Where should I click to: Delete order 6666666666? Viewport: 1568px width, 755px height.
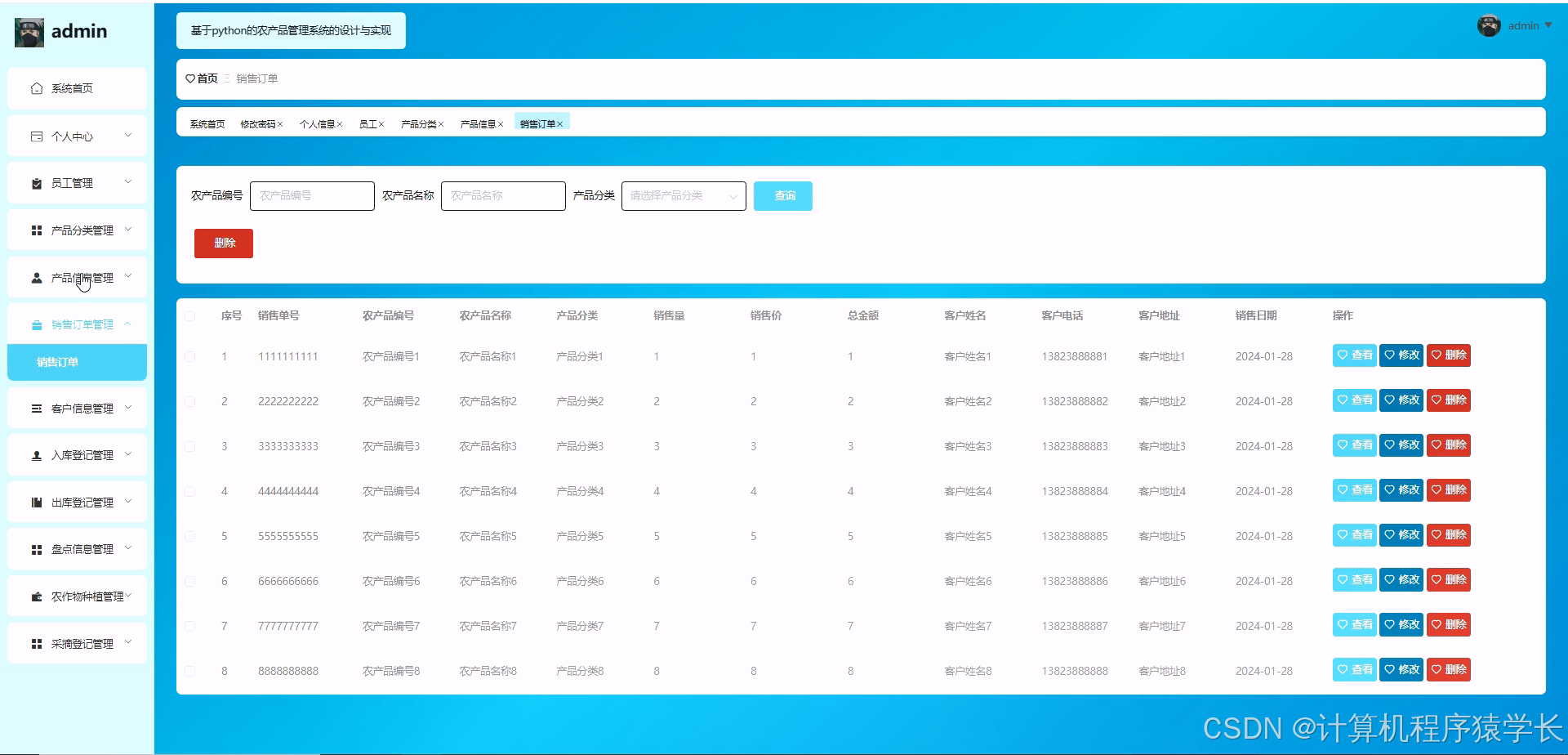1449,580
